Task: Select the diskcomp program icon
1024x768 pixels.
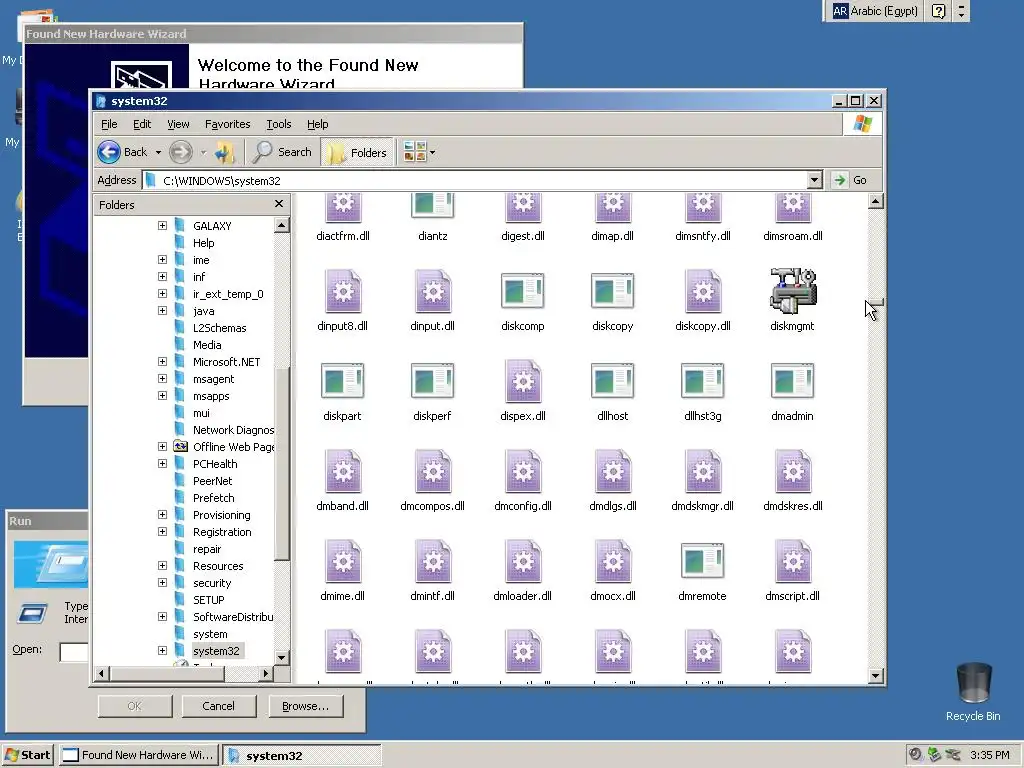Action: pos(522,291)
